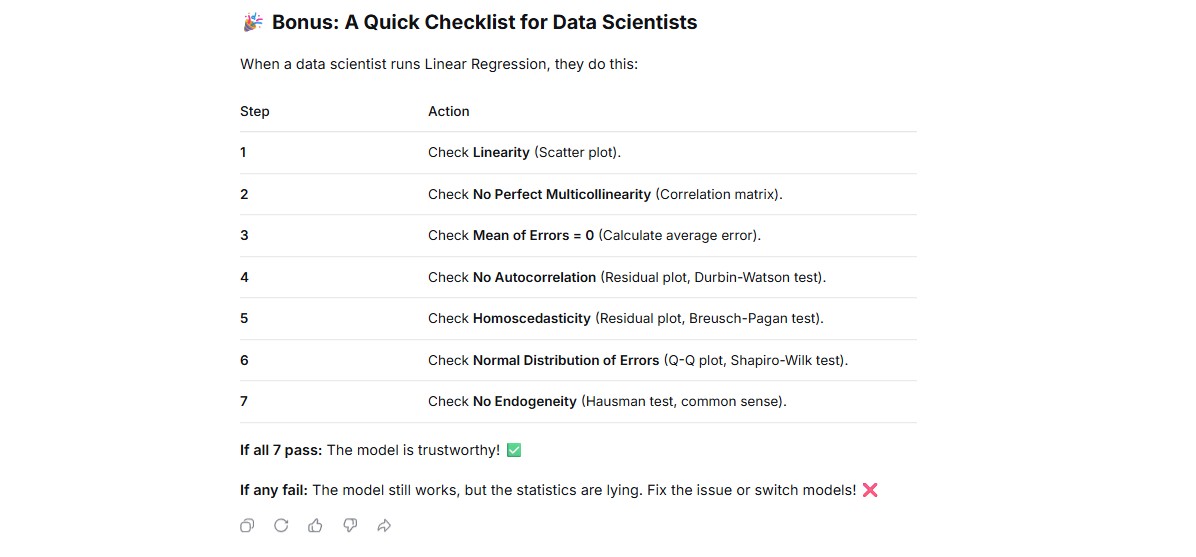Click the Bonus Quick Checklist heading

[x=484, y=23]
